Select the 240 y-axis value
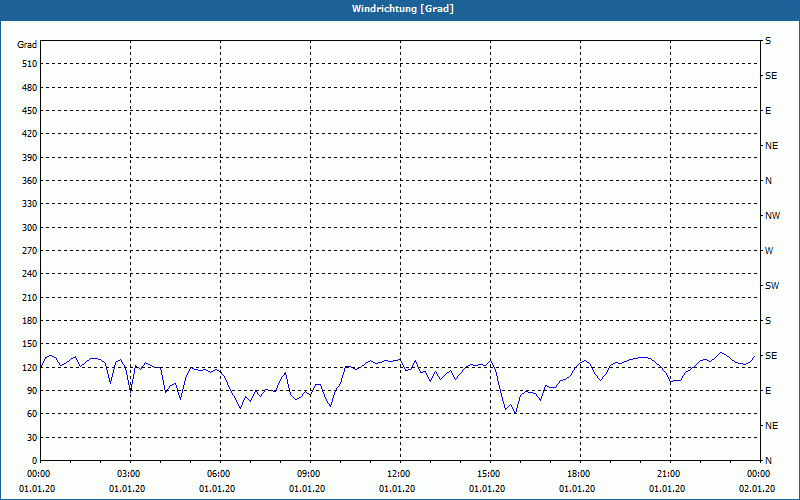 tap(30, 274)
